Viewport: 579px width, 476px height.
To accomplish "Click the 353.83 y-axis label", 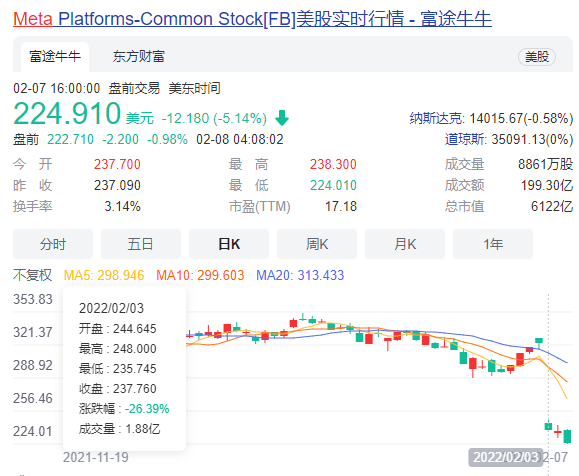I will pos(33,299).
